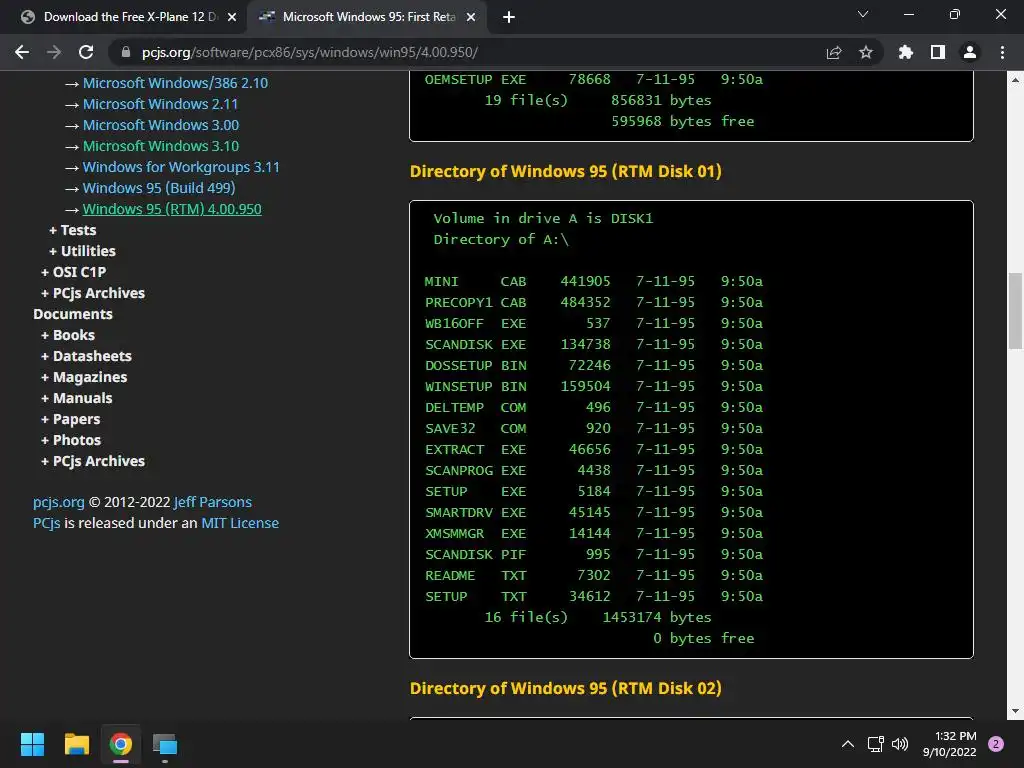The height and width of the screenshot is (768, 1024).
Task: Select the WINSETUP BIN file row
Action: tap(594, 386)
